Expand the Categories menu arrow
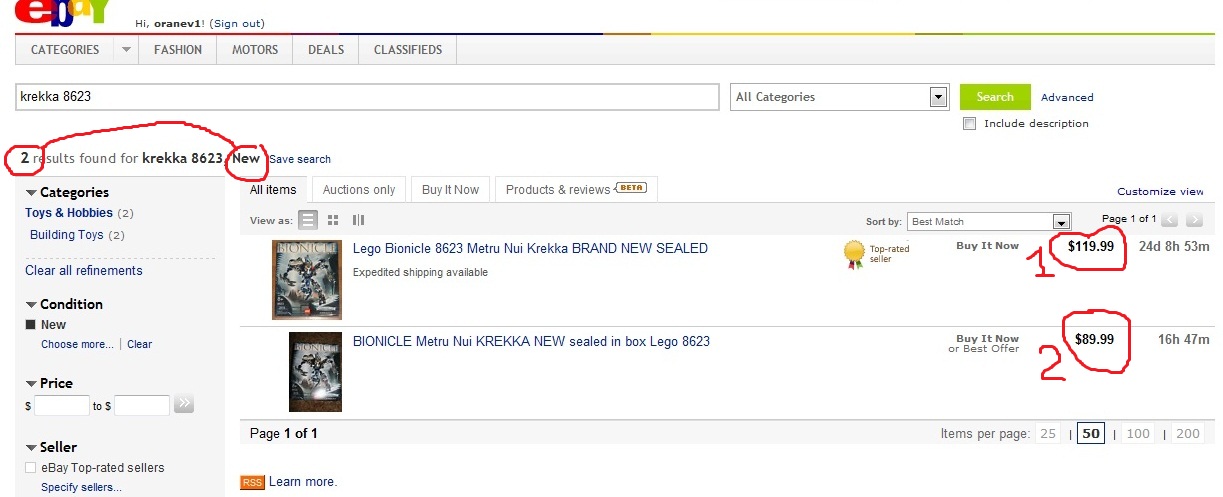 coord(126,49)
